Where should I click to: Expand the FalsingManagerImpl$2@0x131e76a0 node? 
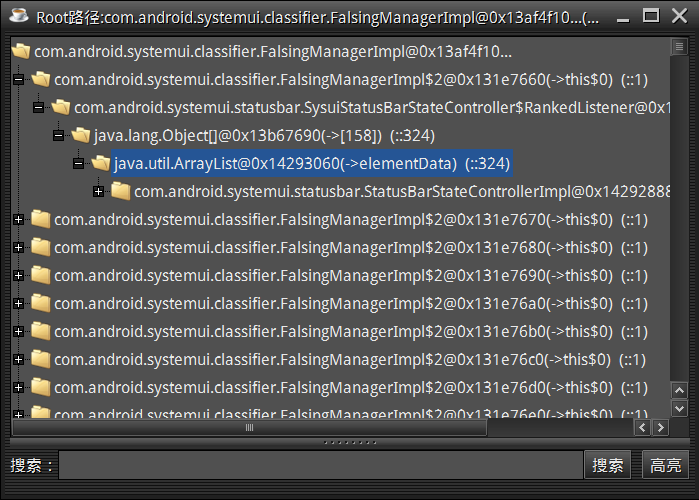[18, 304]
